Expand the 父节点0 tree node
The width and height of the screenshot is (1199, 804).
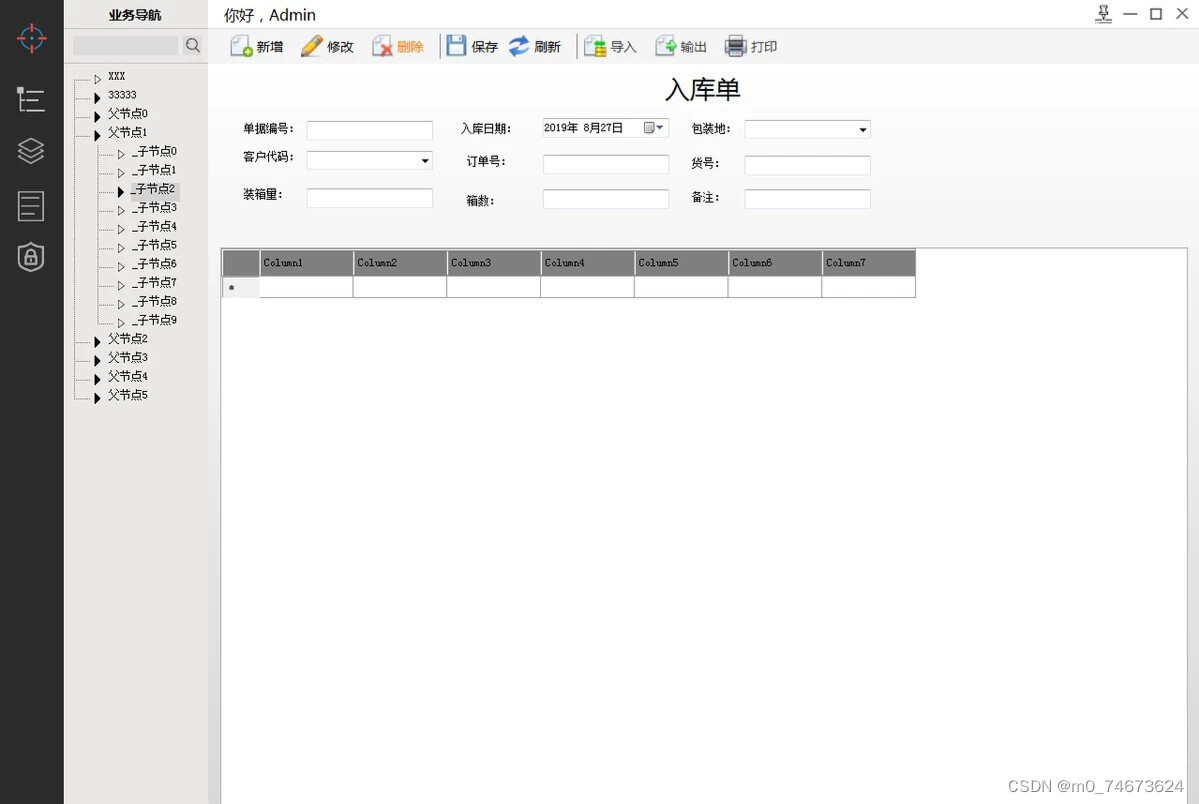point(97,116)
